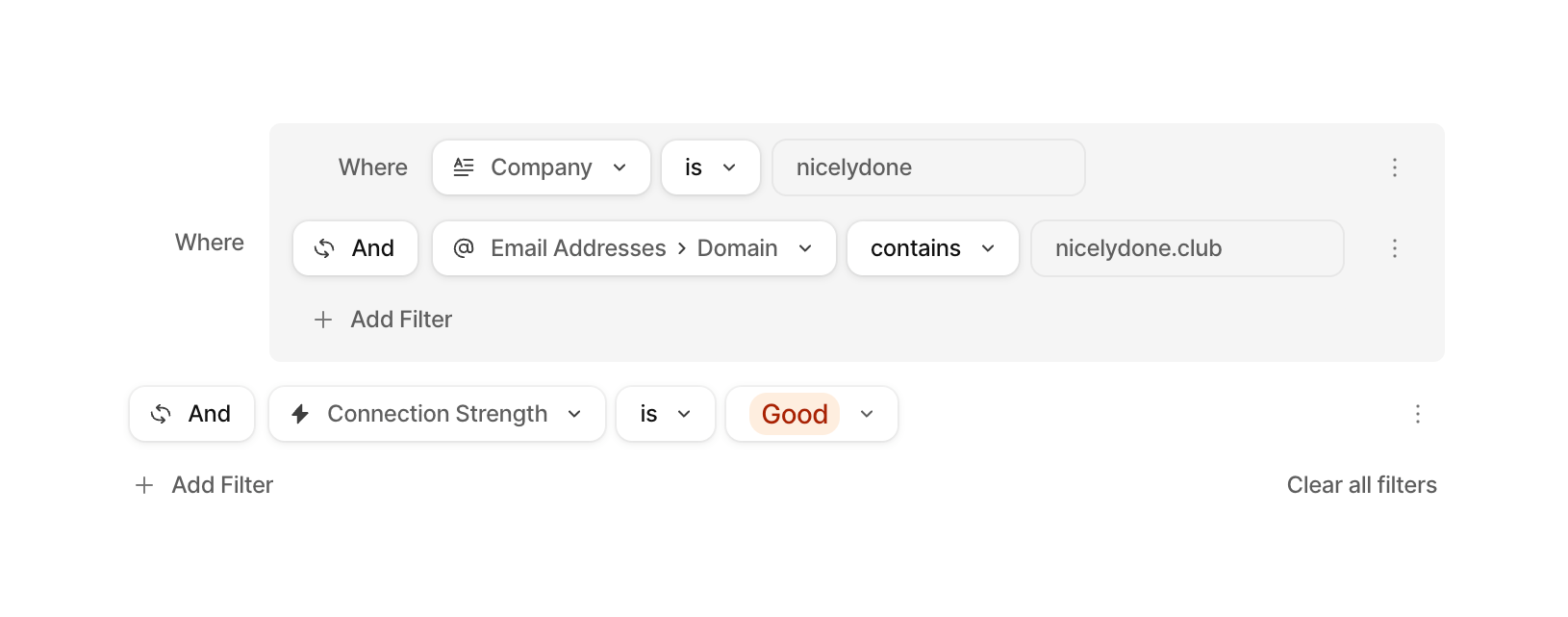
Task: Open the is operator for Connection Strength
Action: coord(665,414)
